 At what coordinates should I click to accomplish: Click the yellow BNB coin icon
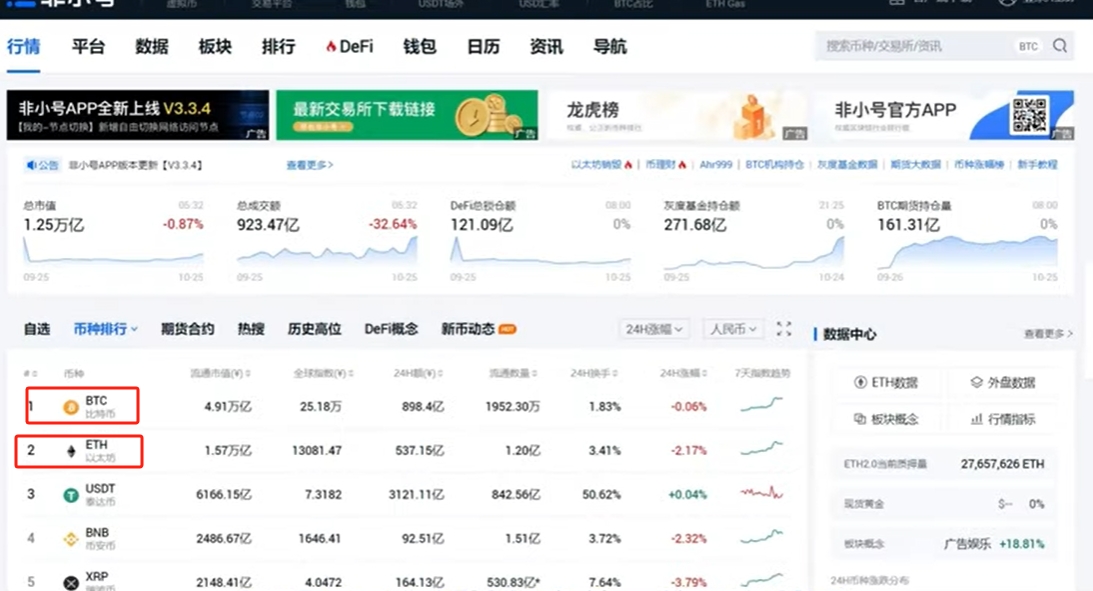coord(70,539)
